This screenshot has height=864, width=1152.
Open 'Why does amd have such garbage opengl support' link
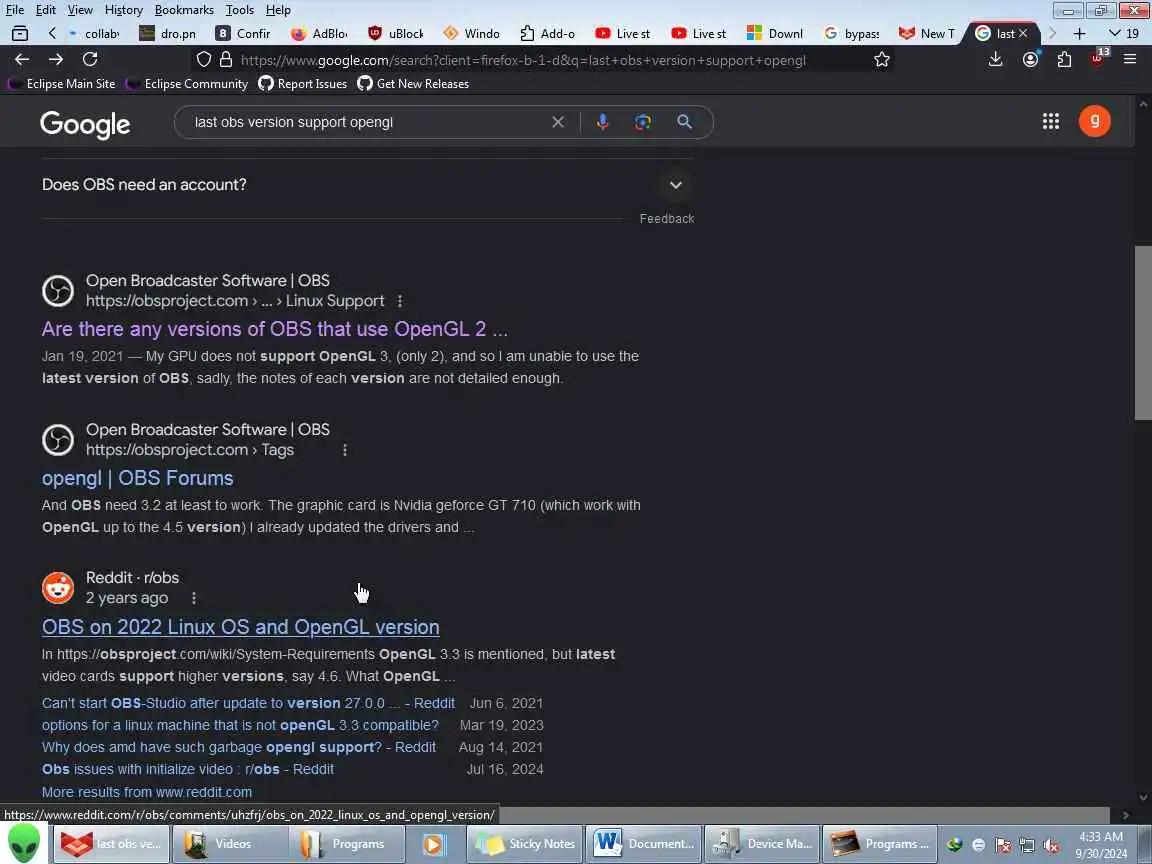click(239, 747)
